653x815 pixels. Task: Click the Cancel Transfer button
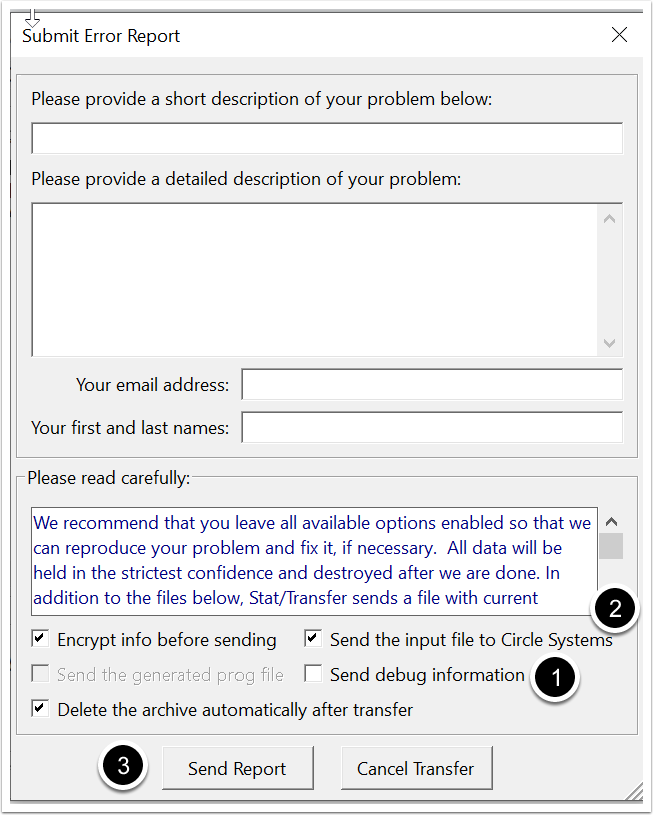[x=416, y=769]
